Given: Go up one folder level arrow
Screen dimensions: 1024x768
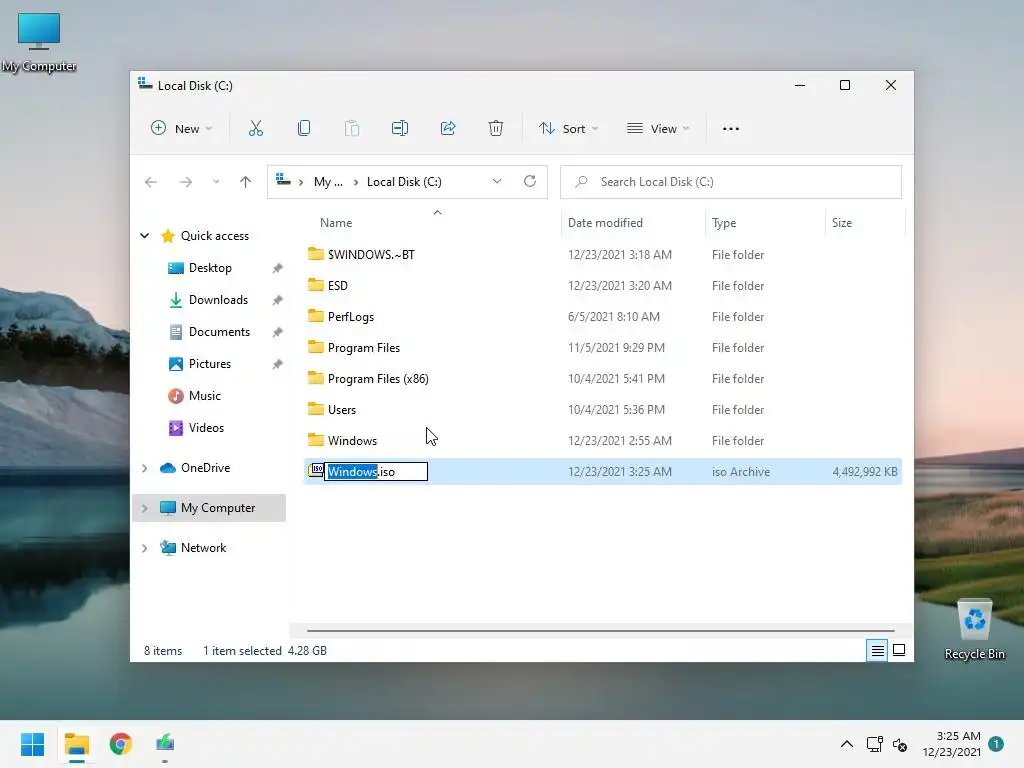Looking at the screenshot, I should click(246, 182).
